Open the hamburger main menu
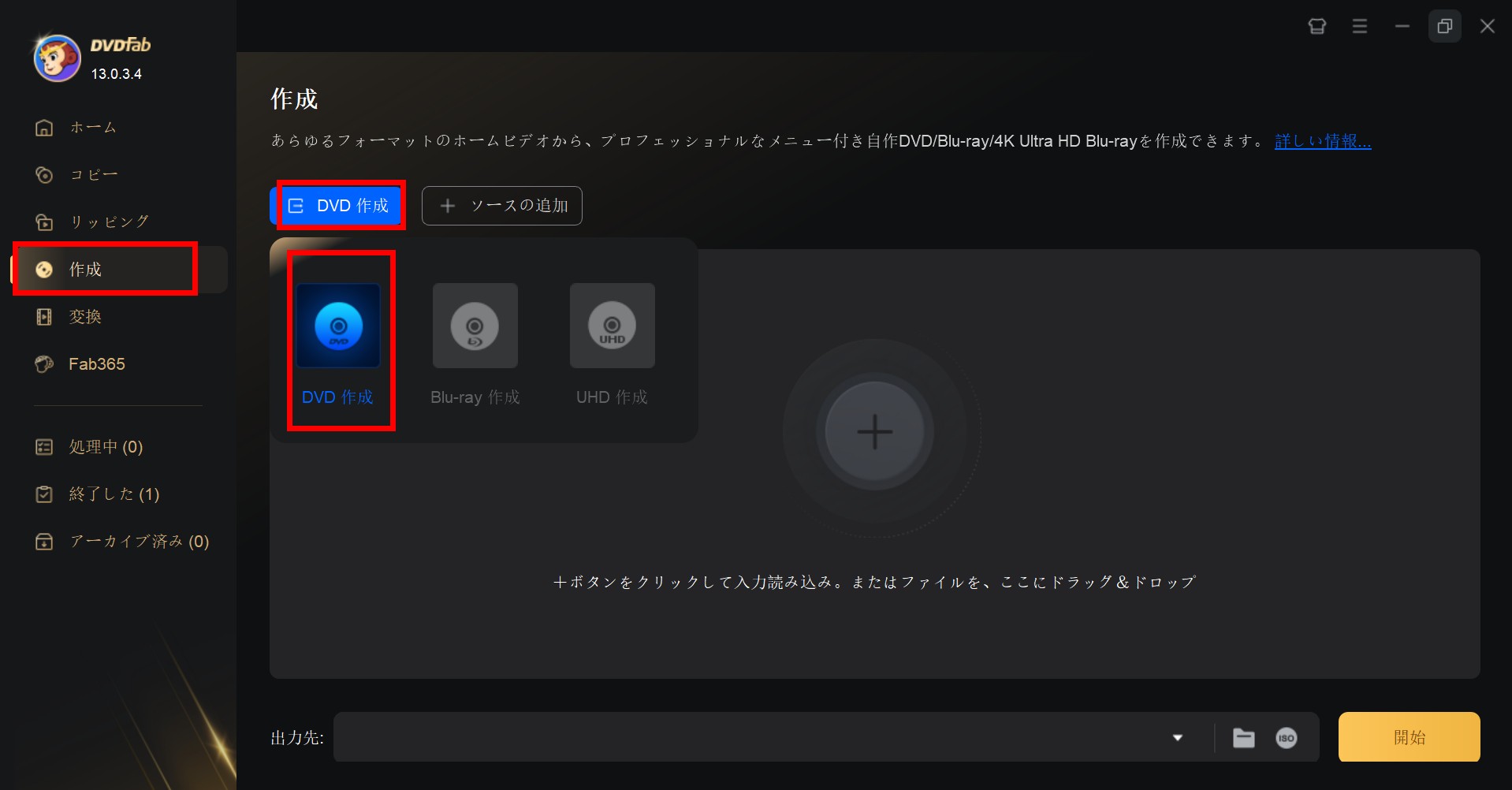The width and height of the screenshot is (1512, 790). [1360, 26]
